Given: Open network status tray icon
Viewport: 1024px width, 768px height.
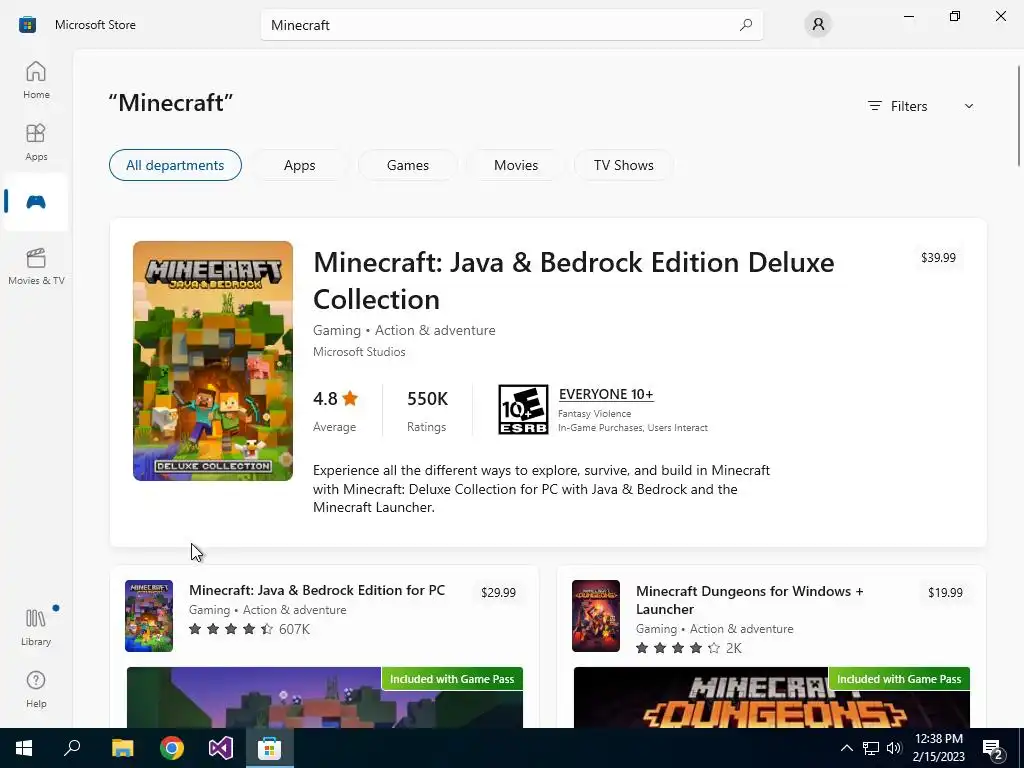Looking at the screenshot, I should 871,748.
